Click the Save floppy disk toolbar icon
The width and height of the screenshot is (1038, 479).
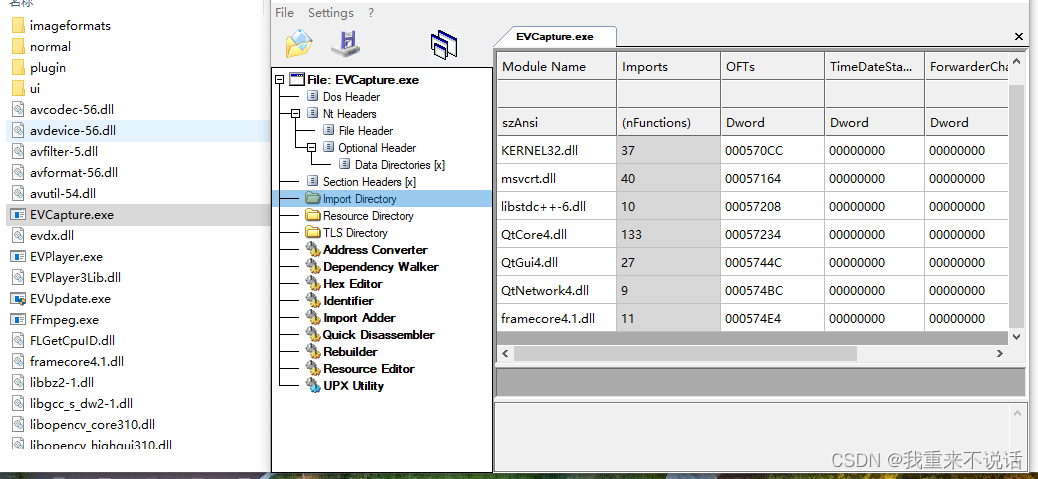[x=345, y=42]
